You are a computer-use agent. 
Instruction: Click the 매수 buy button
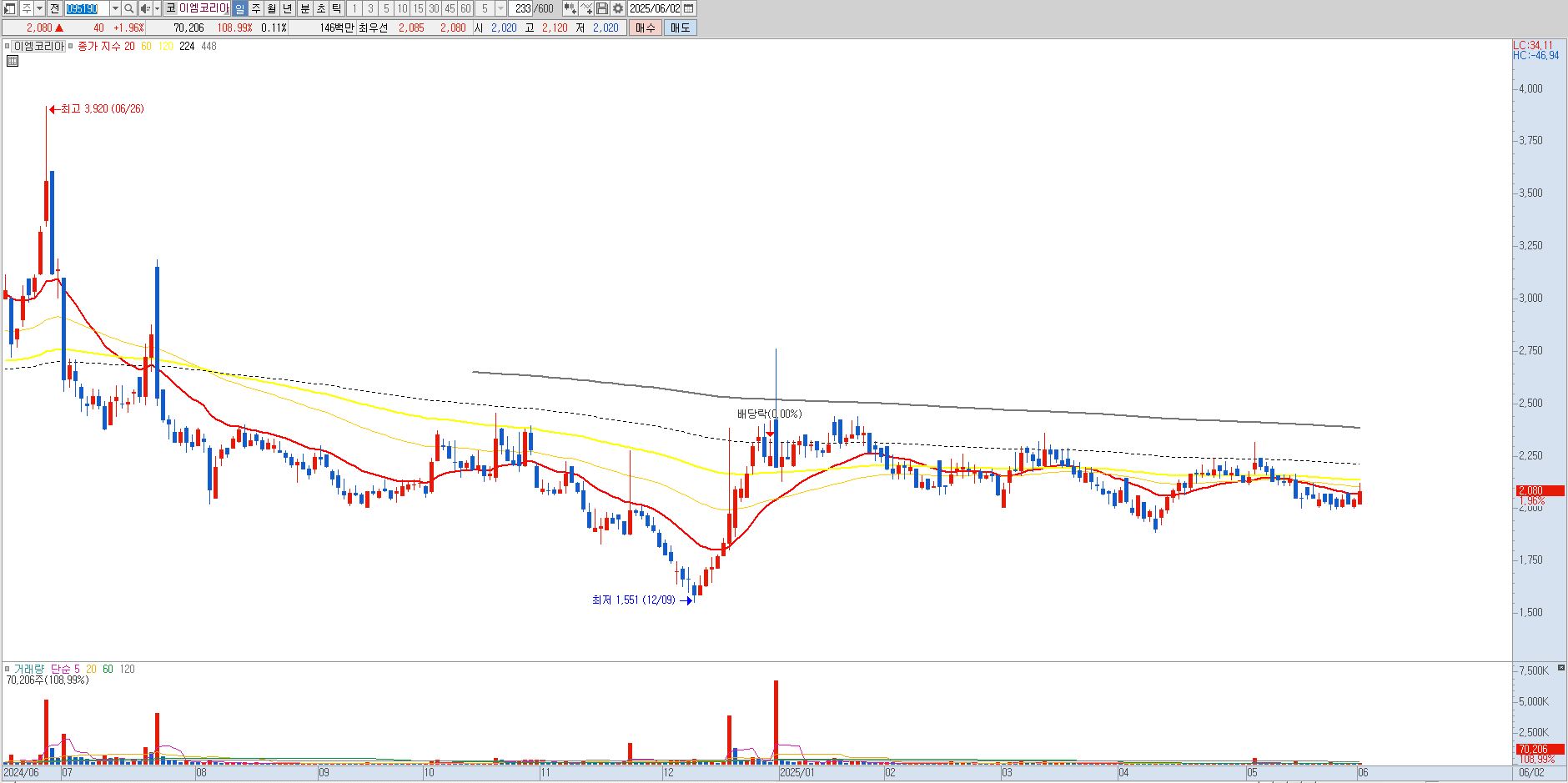[646, 28]
